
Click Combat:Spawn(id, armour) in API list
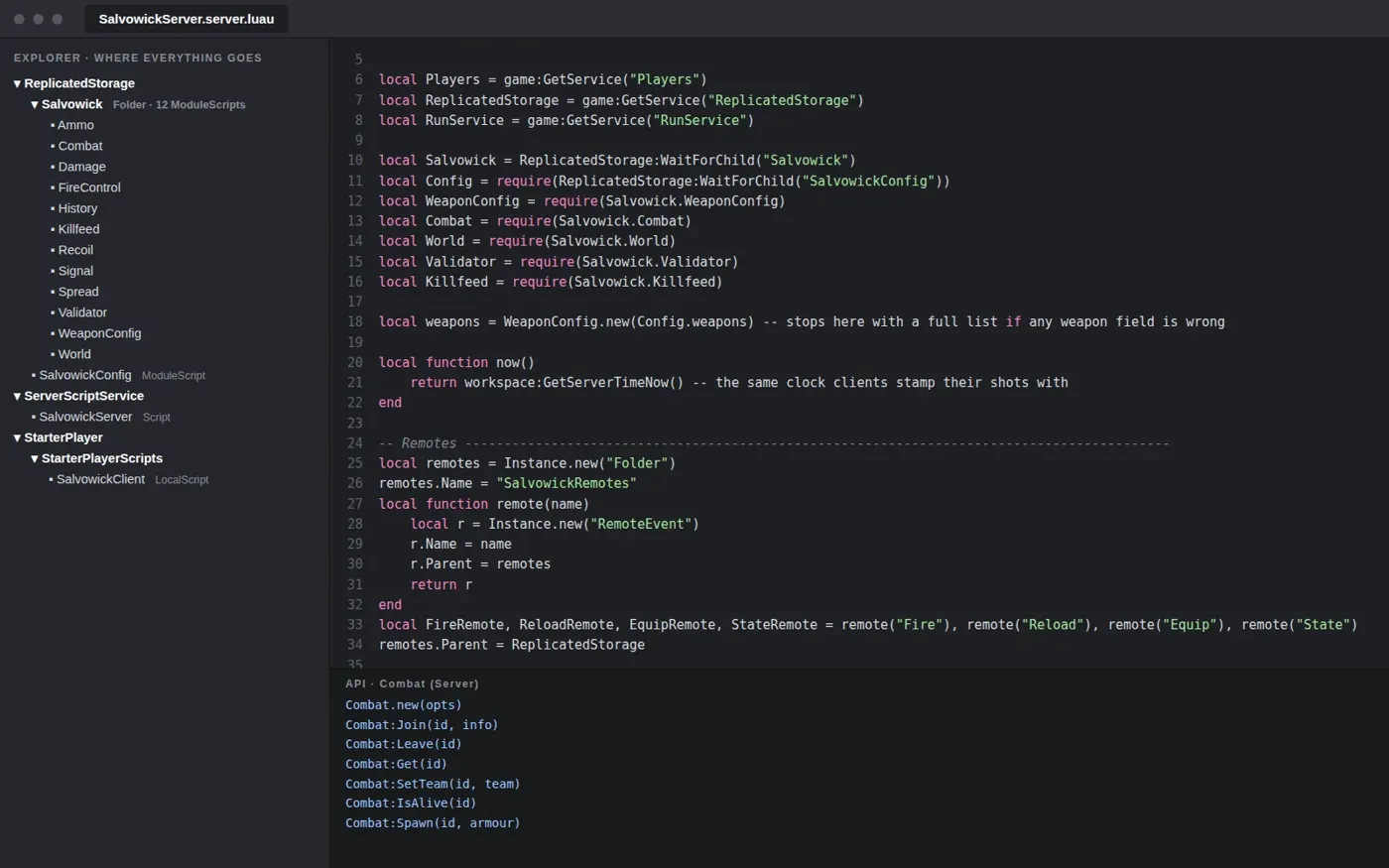point(433,822)
